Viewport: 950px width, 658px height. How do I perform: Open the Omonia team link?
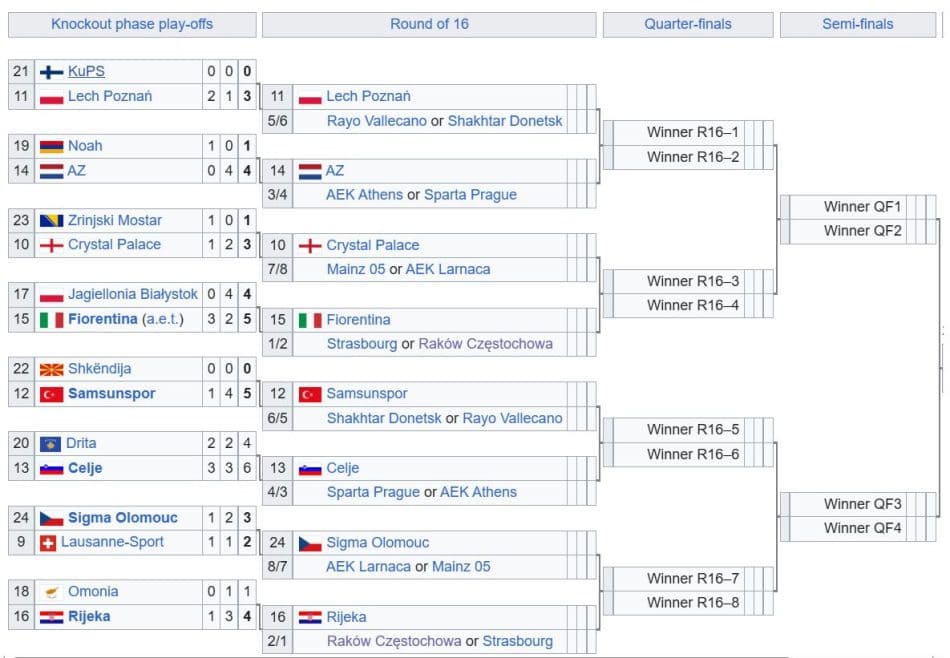click(x=93, y=592)
